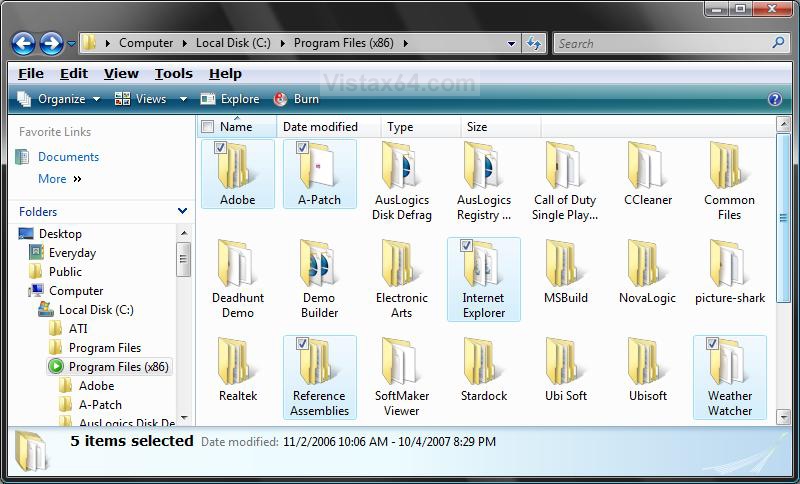Uncheck the Internet Explorer folder checkbox
800x484 pixels.
(466, 245)
